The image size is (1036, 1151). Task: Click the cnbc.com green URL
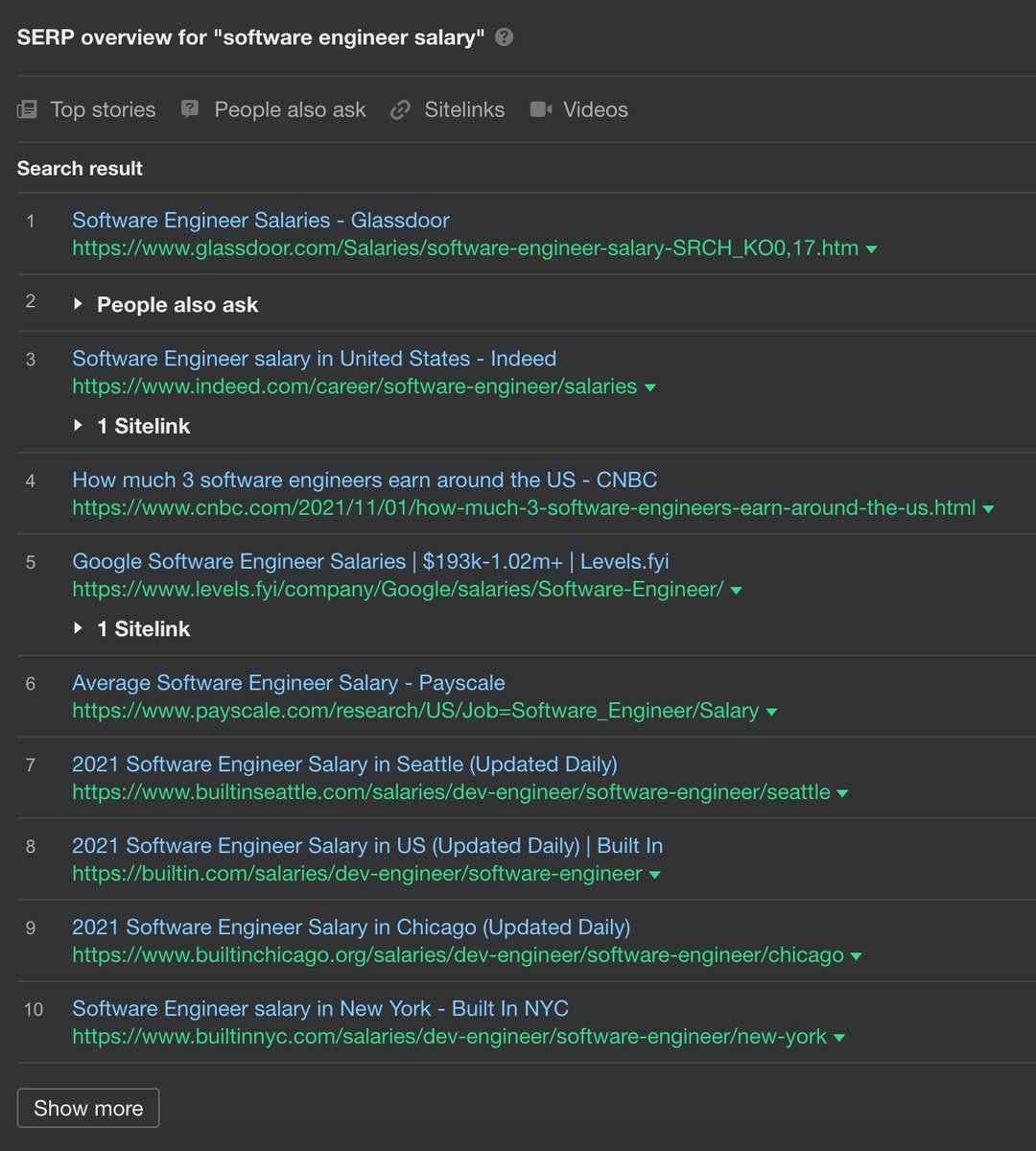tap(524, 507)
